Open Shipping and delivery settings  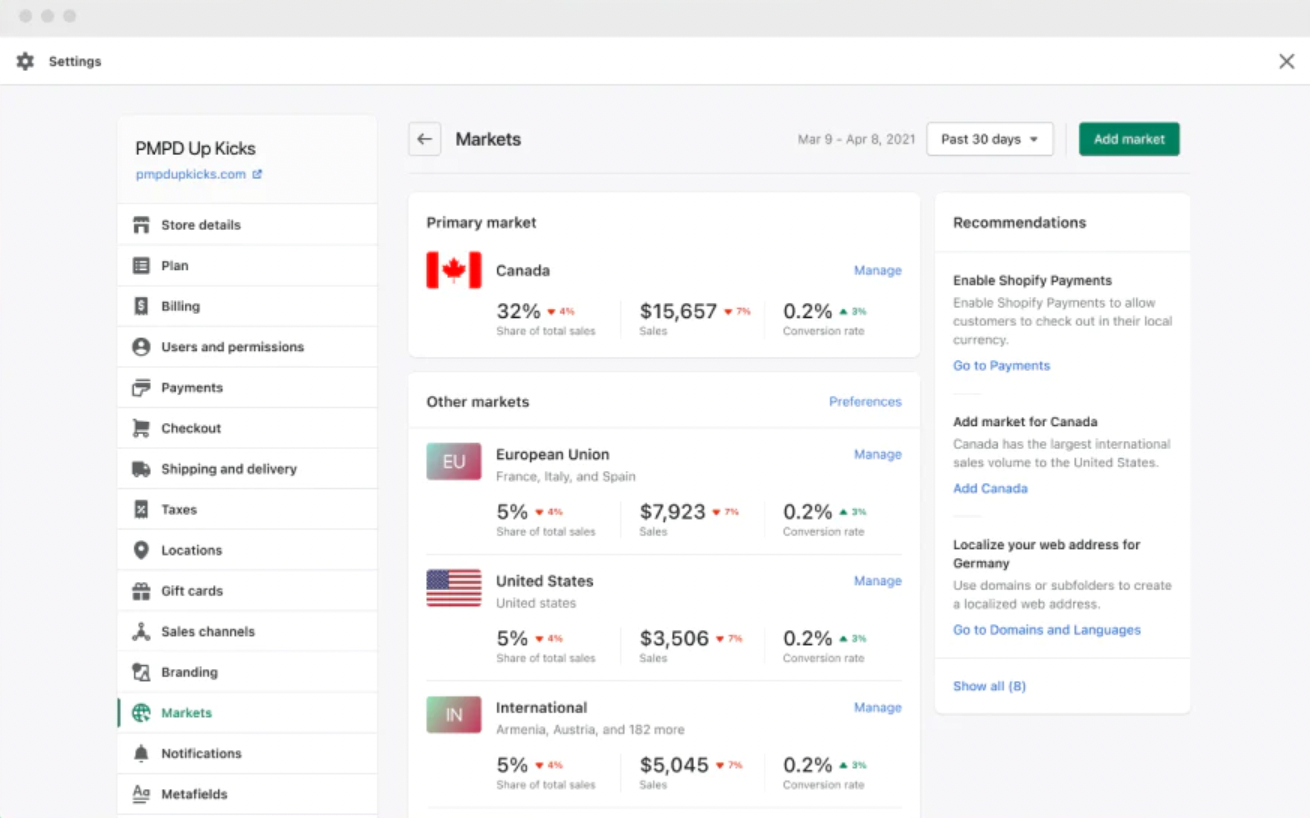pos(247,469)
